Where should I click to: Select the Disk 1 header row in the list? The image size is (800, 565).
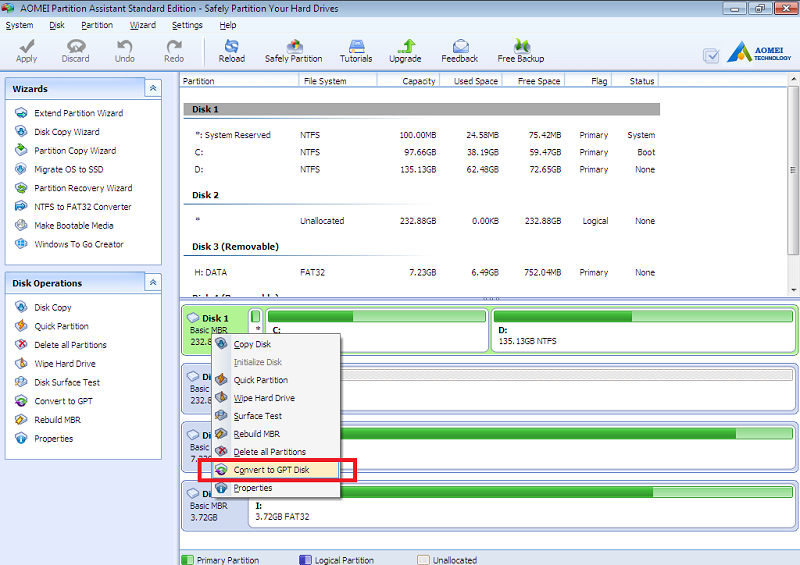tap(421, 109)
